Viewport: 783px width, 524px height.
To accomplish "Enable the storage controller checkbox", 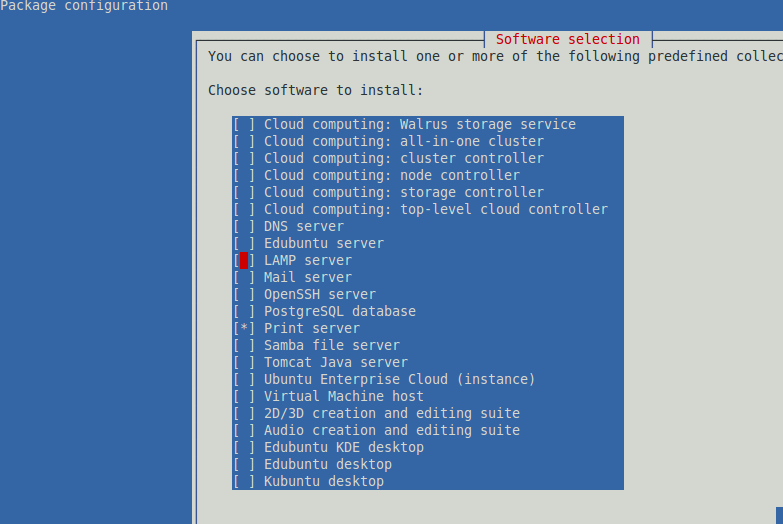I will [x=244, y=192].
